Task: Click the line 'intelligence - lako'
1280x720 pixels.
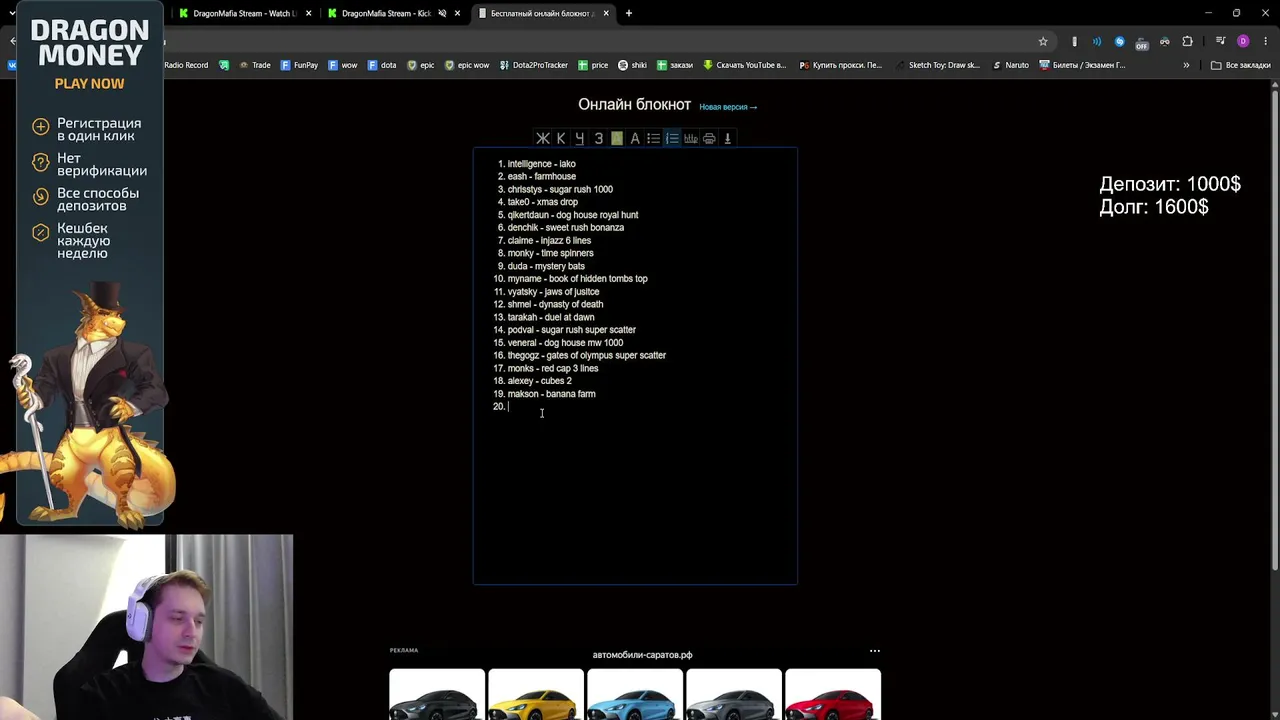Action: pyautogui.click(x=541, y=164)
